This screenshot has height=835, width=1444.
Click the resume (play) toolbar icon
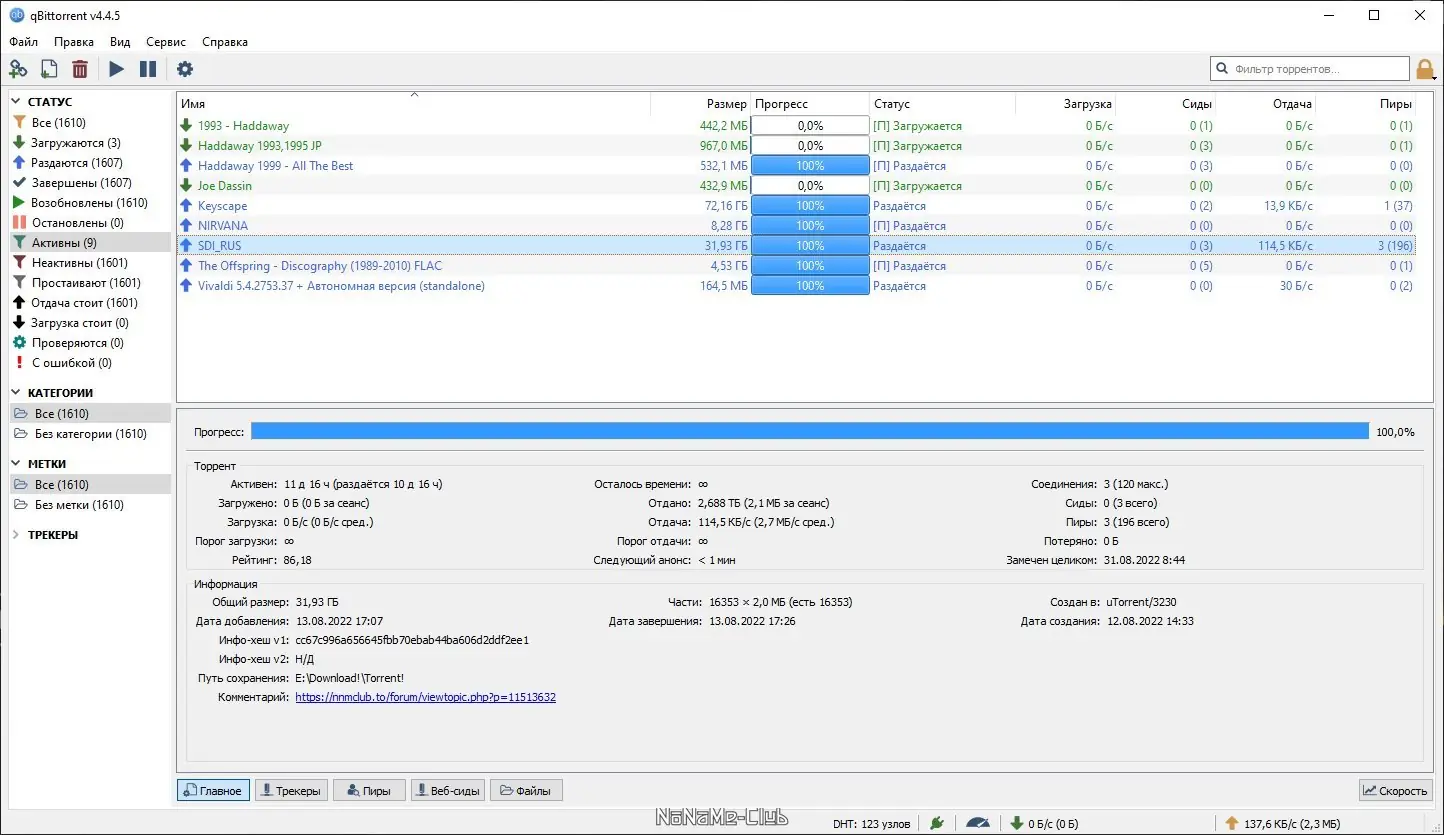117,69
